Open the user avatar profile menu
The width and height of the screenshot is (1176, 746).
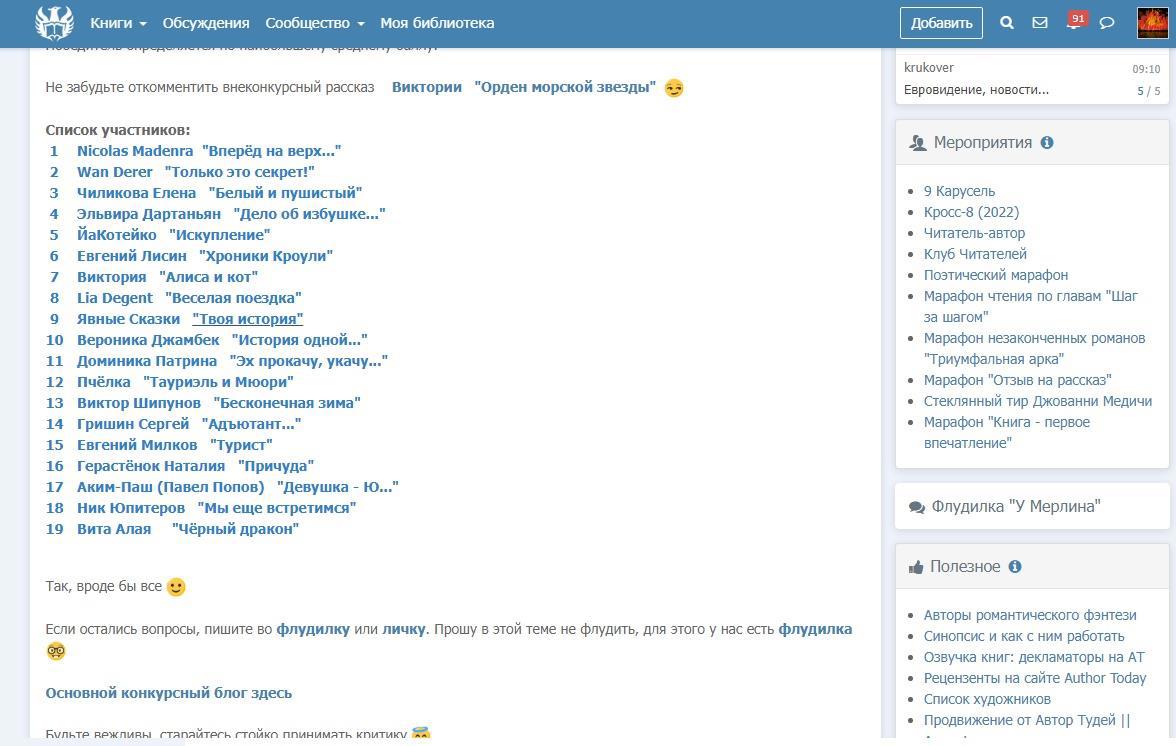click(1152, 23)
